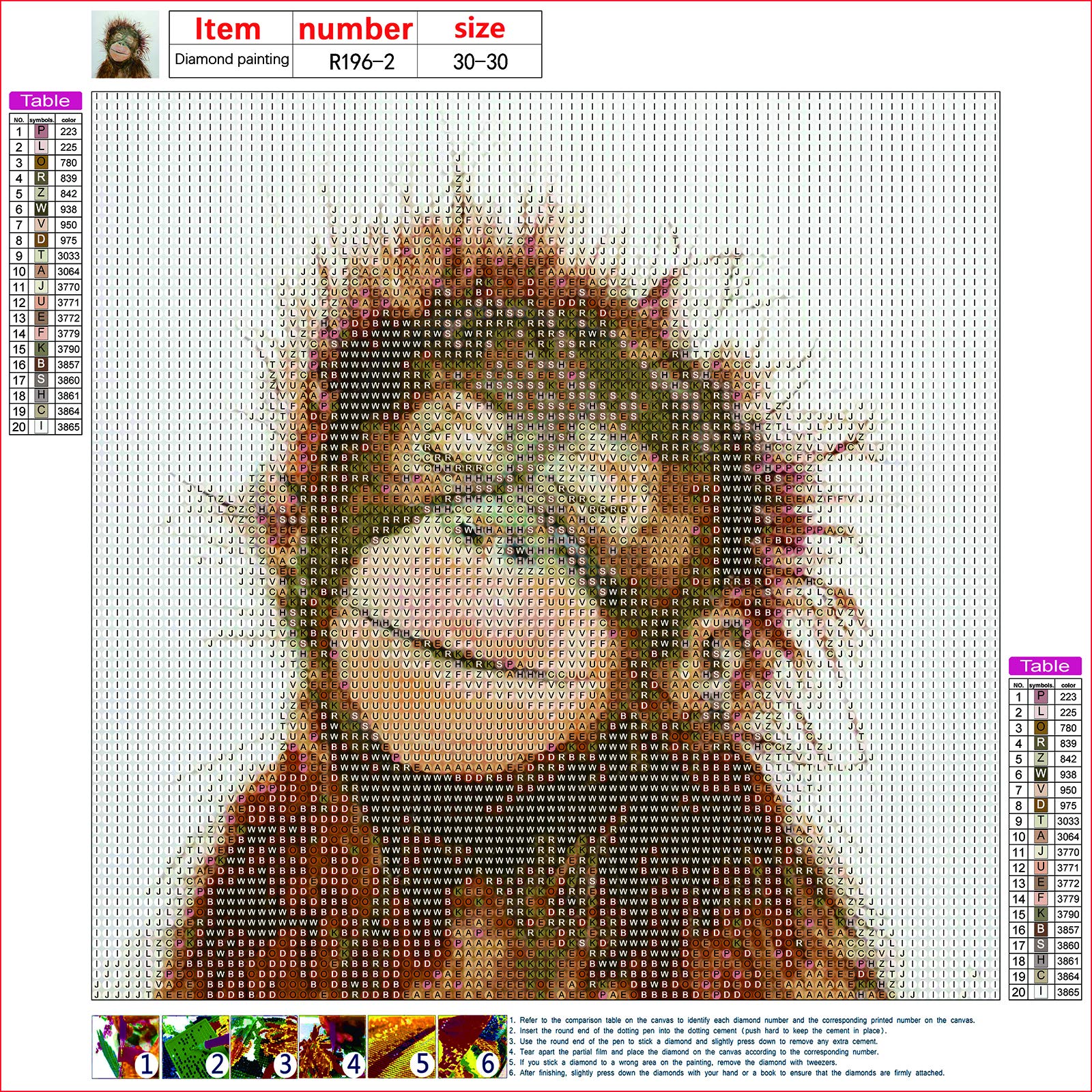Pick the T symbol swatch in left table
The height and width of the screenshot is (1092, 1092).
pos(41,256)
